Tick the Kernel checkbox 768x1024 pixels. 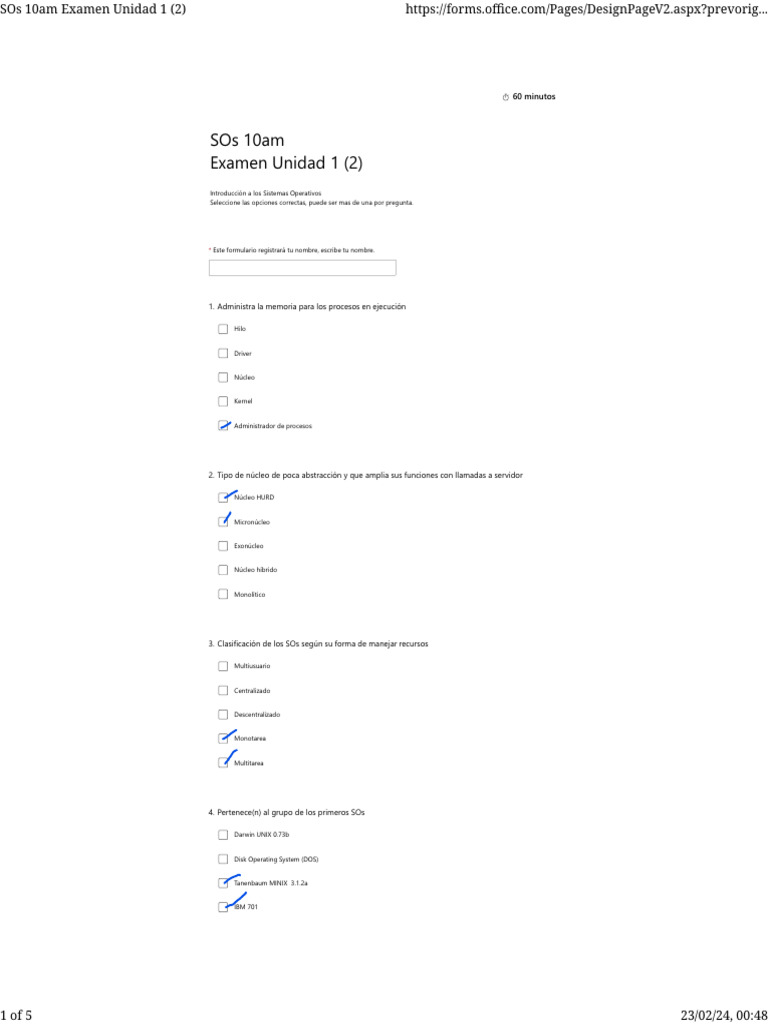pyautogui.click(x=223, y=401)
